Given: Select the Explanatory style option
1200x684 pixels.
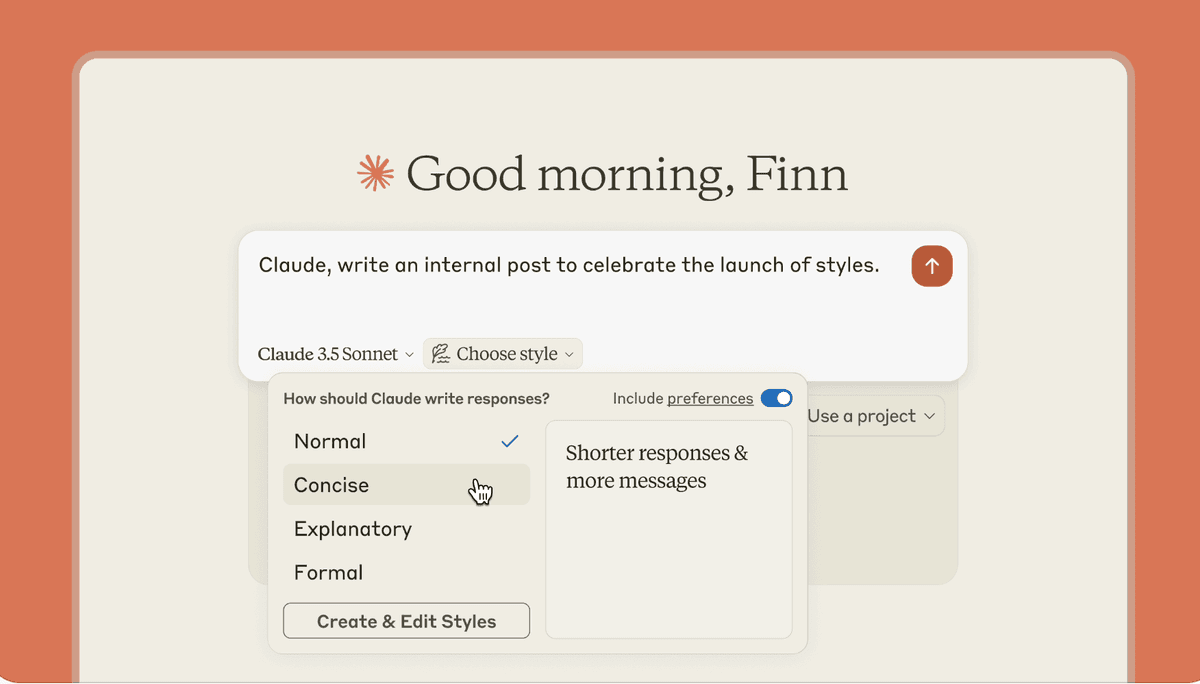Looking at the screenshot, I should (x=352, y=529).
